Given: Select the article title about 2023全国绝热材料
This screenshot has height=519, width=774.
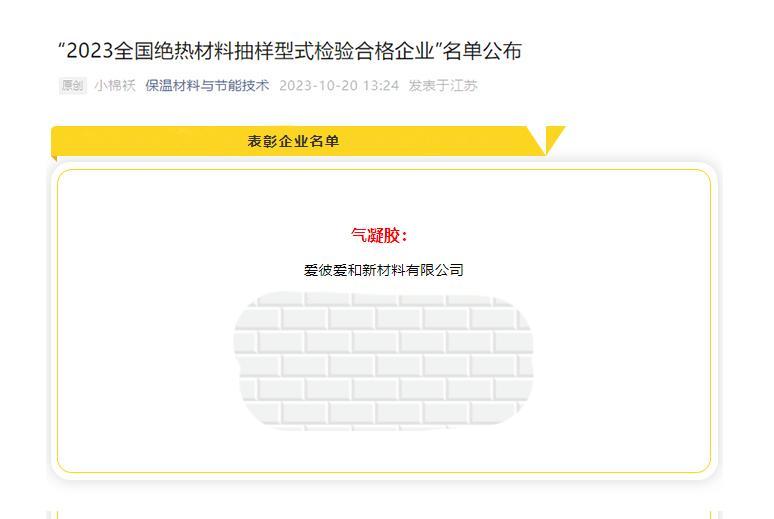Looking at the screenshot, I should click(290, 51).
